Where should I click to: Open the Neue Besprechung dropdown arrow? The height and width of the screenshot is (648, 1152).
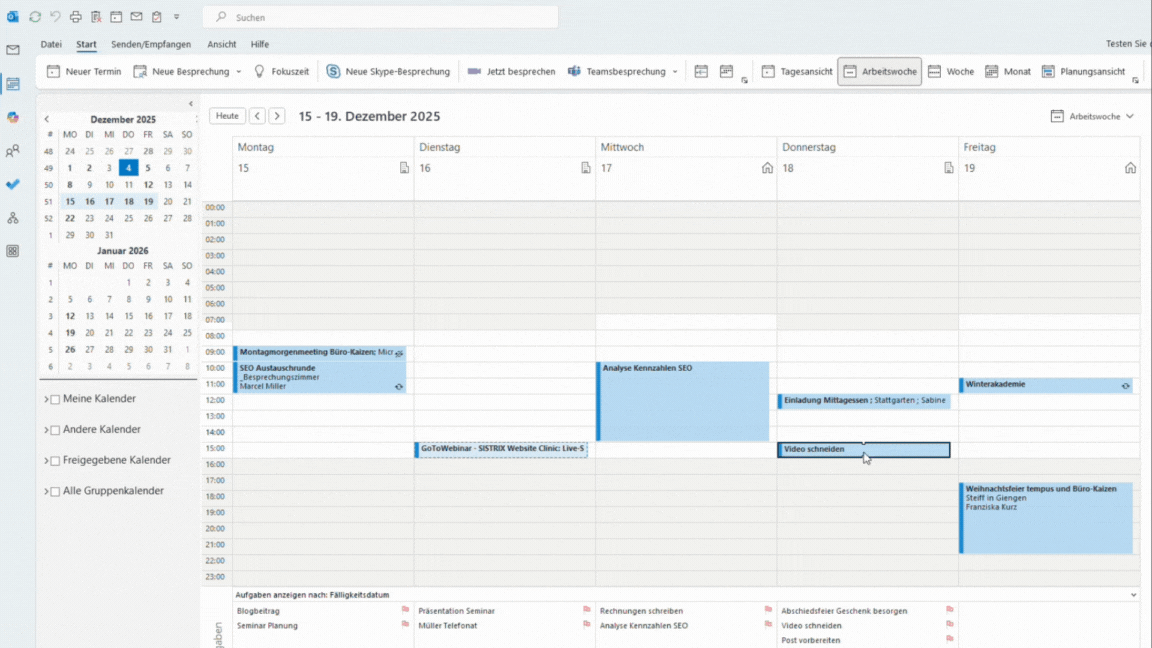239,72
